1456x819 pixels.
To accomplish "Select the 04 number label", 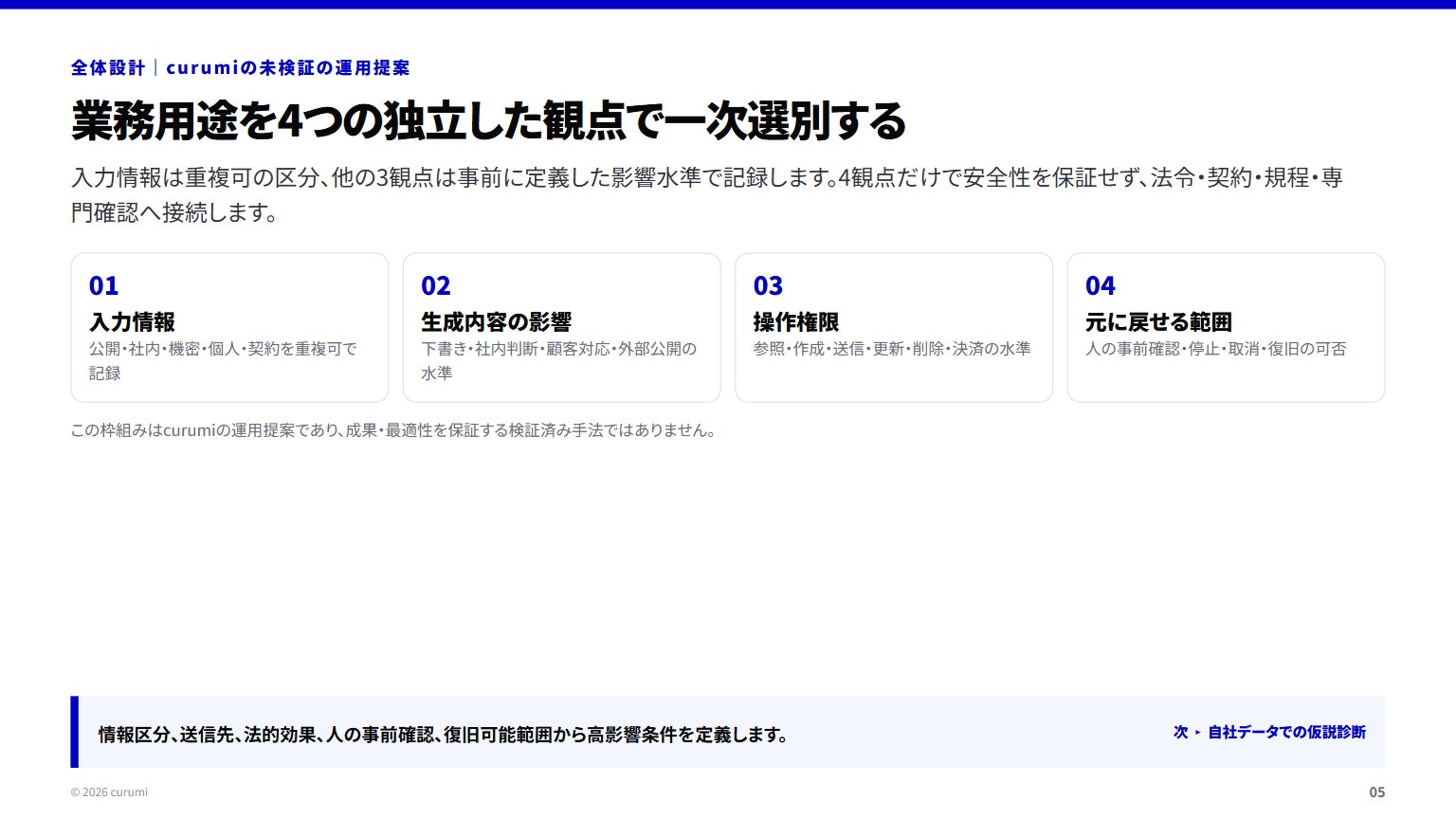I will (1100, 286).
